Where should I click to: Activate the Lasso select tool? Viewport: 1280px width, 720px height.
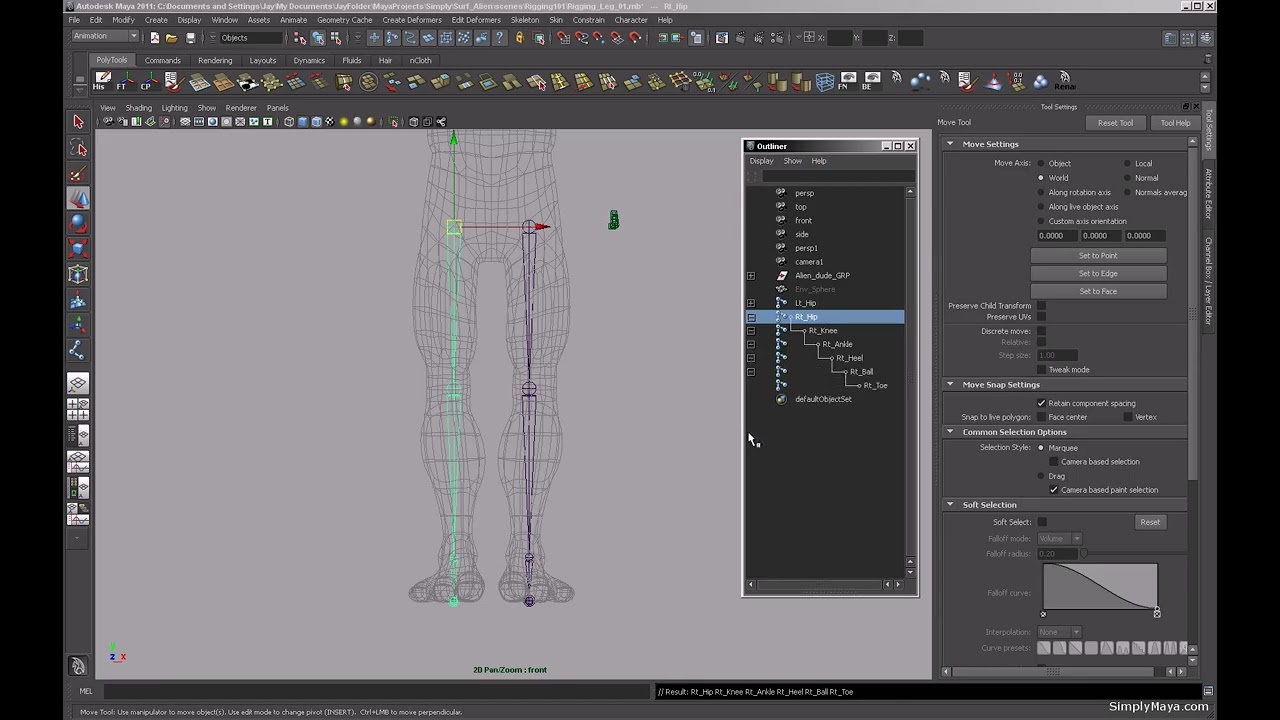point(78,149)
